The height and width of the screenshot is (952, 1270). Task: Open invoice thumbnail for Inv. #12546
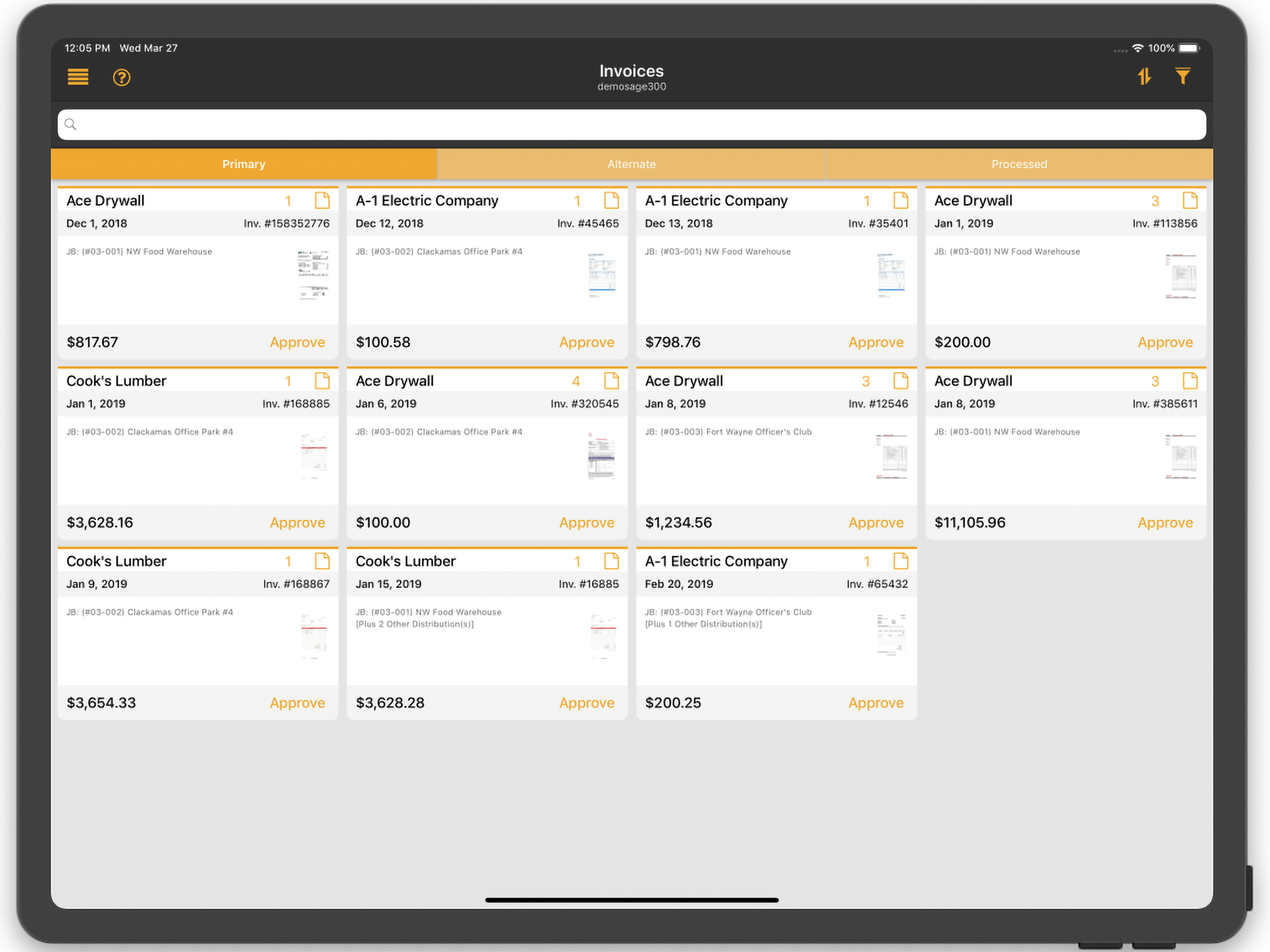point(892,456)
